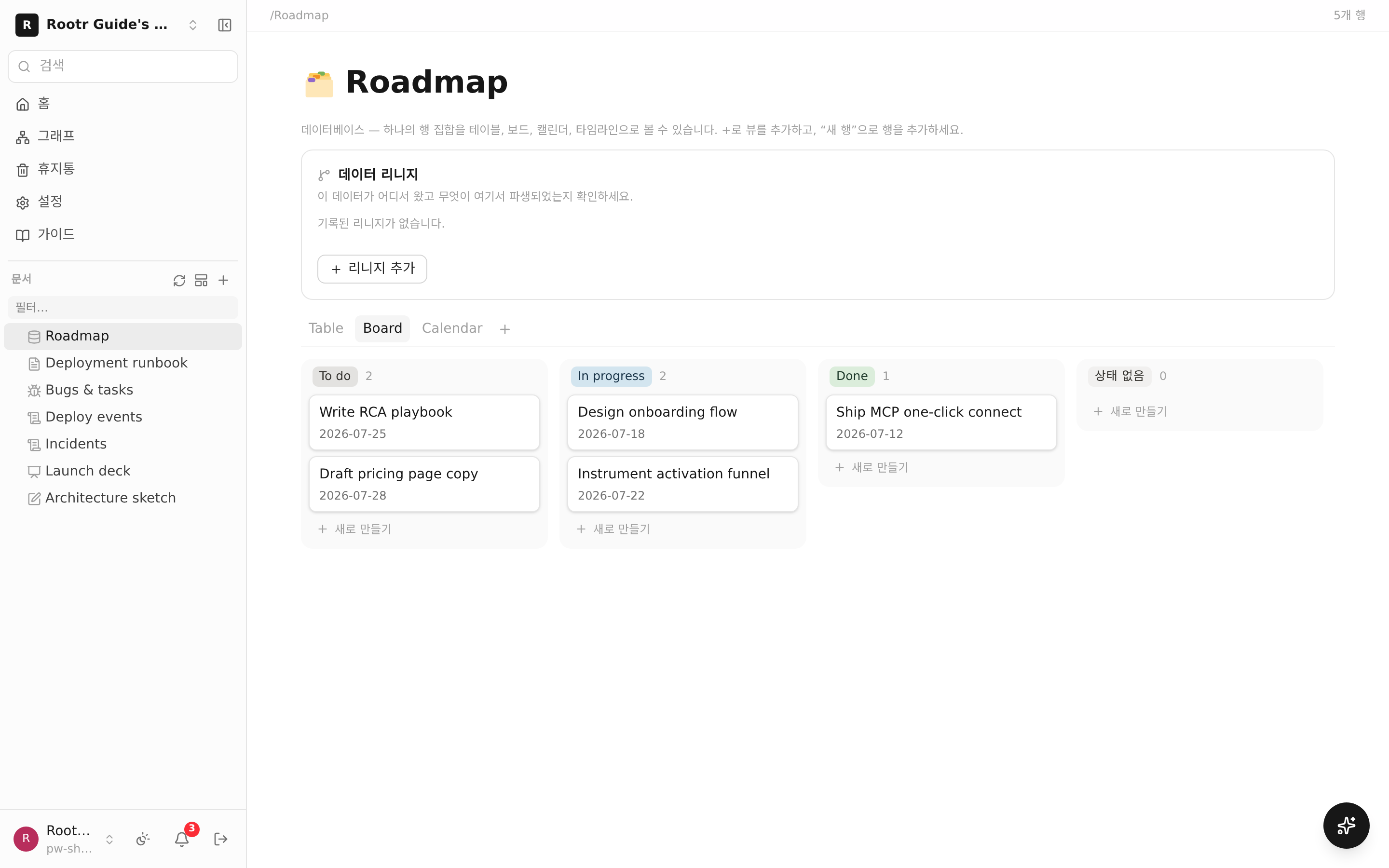The width and height of the screenshot is (1389, 868).
Task: Click the graph nodes icon
Action: [23, 137]
